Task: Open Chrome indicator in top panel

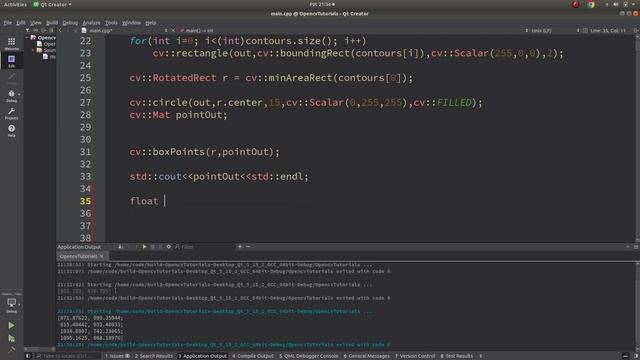Action: click(591, 4)
